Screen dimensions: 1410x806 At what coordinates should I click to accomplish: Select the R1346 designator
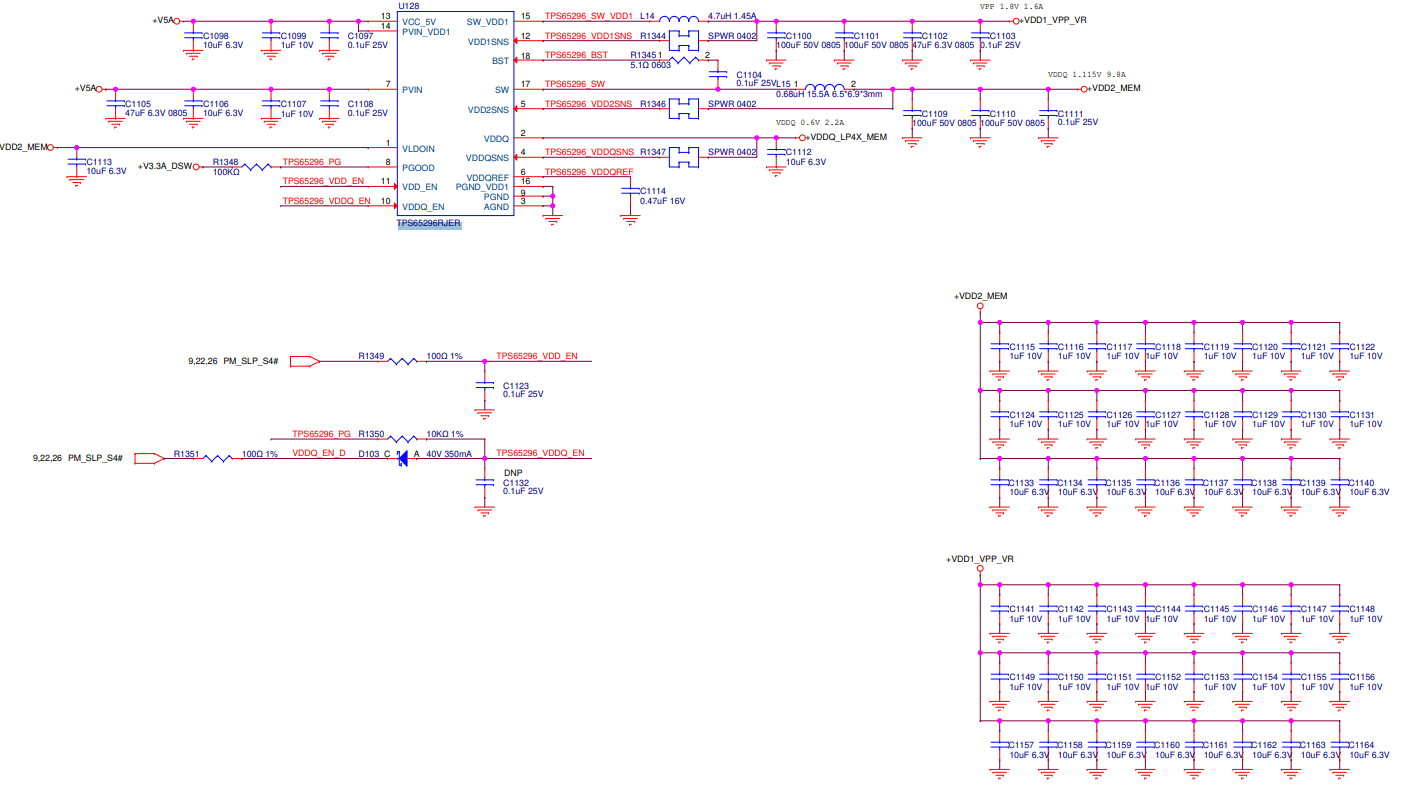[x=653, y=104]
